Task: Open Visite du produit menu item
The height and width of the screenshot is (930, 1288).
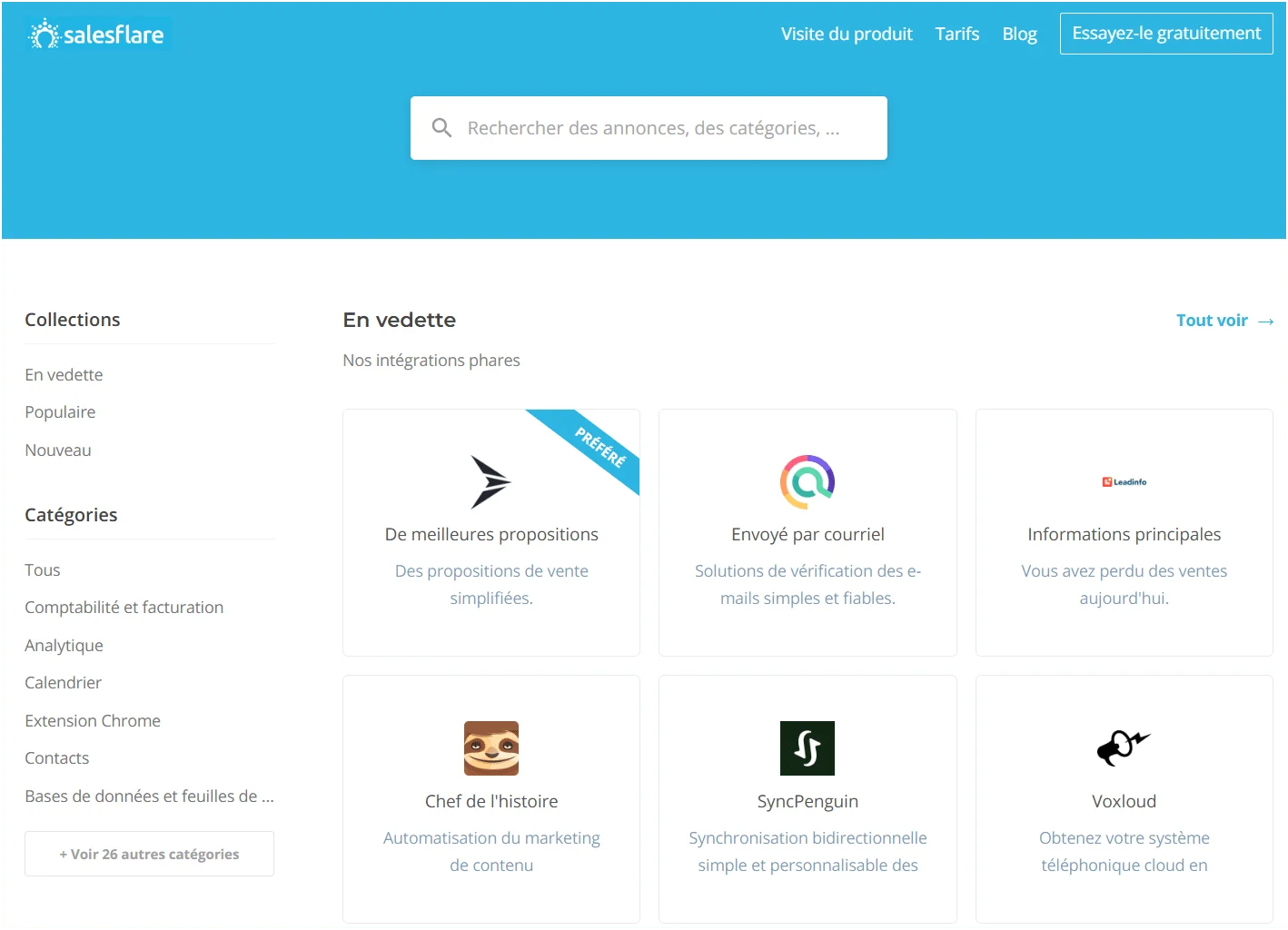Action: (x=847, y=34)
